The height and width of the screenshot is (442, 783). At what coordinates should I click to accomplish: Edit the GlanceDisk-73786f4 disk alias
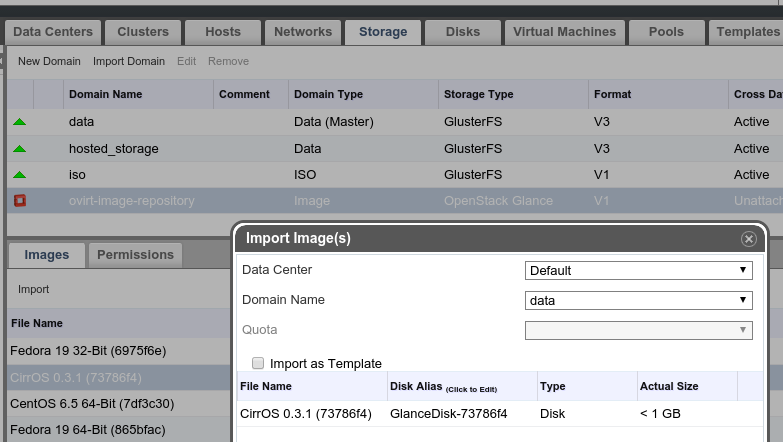[448, 413]
